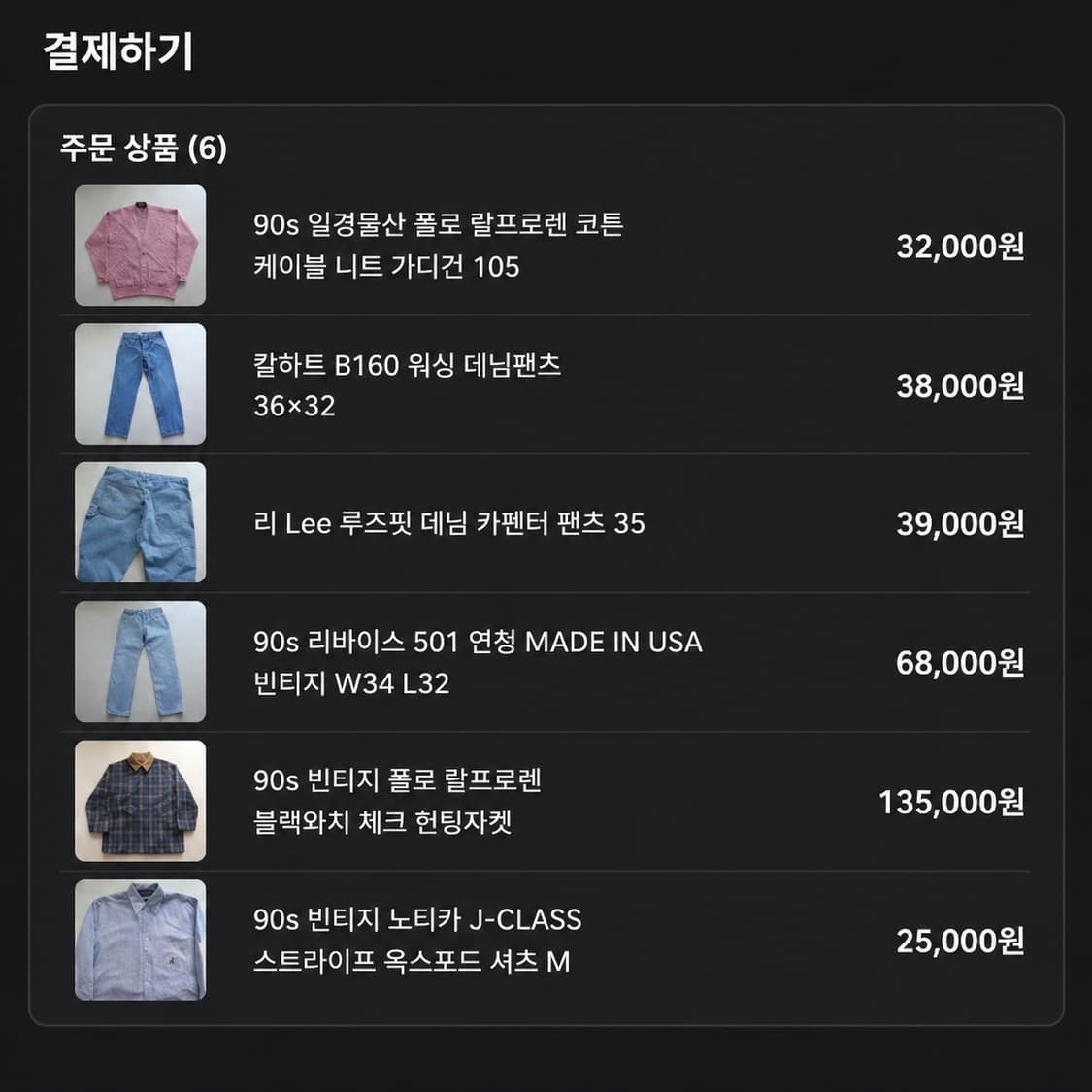Click the 주문 상품 (6) section header
The width and height of the screenshot is (1092, 1092).
tap(142, 149)
